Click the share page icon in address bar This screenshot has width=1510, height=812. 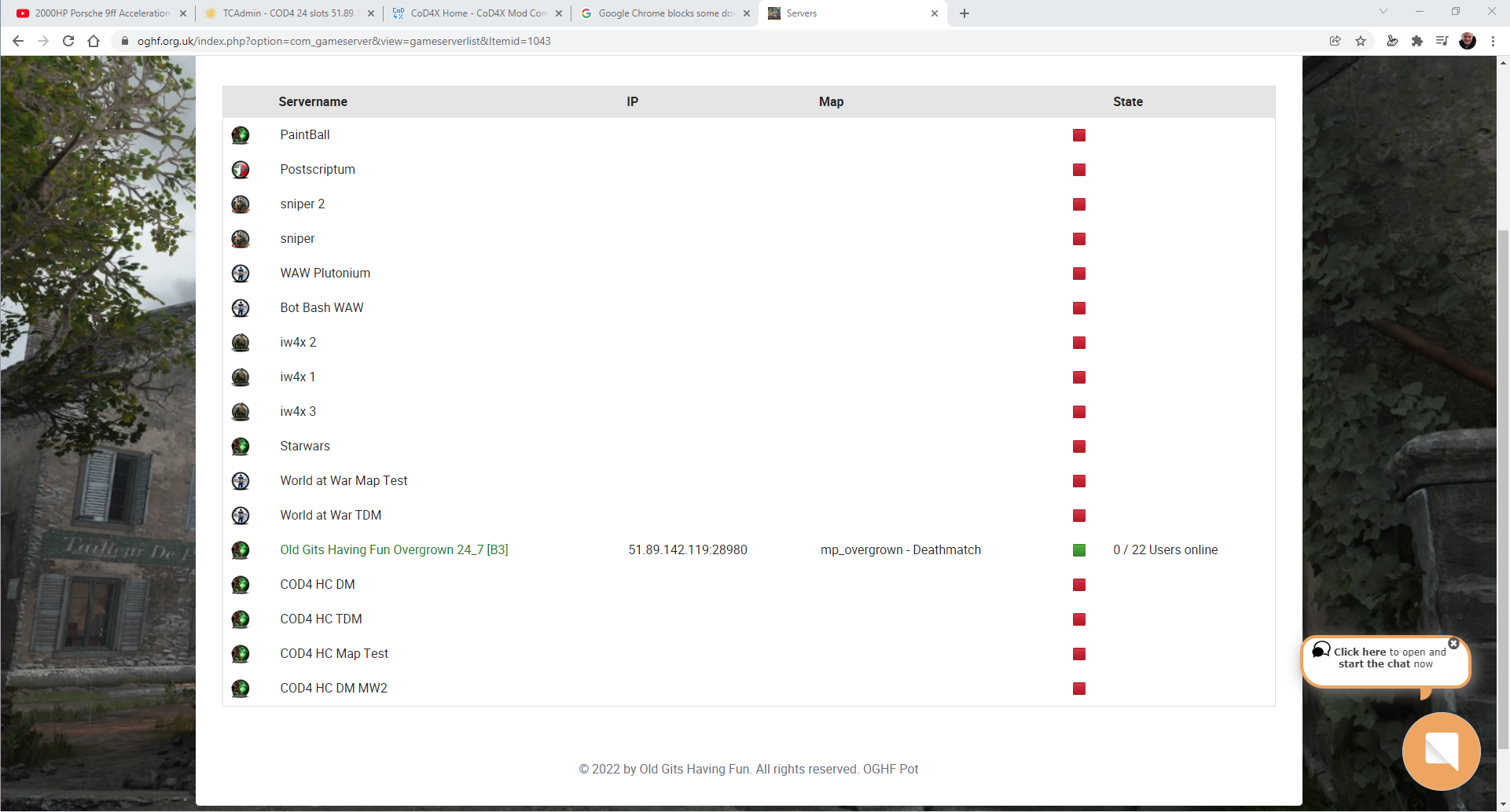tap(1335, 41)
